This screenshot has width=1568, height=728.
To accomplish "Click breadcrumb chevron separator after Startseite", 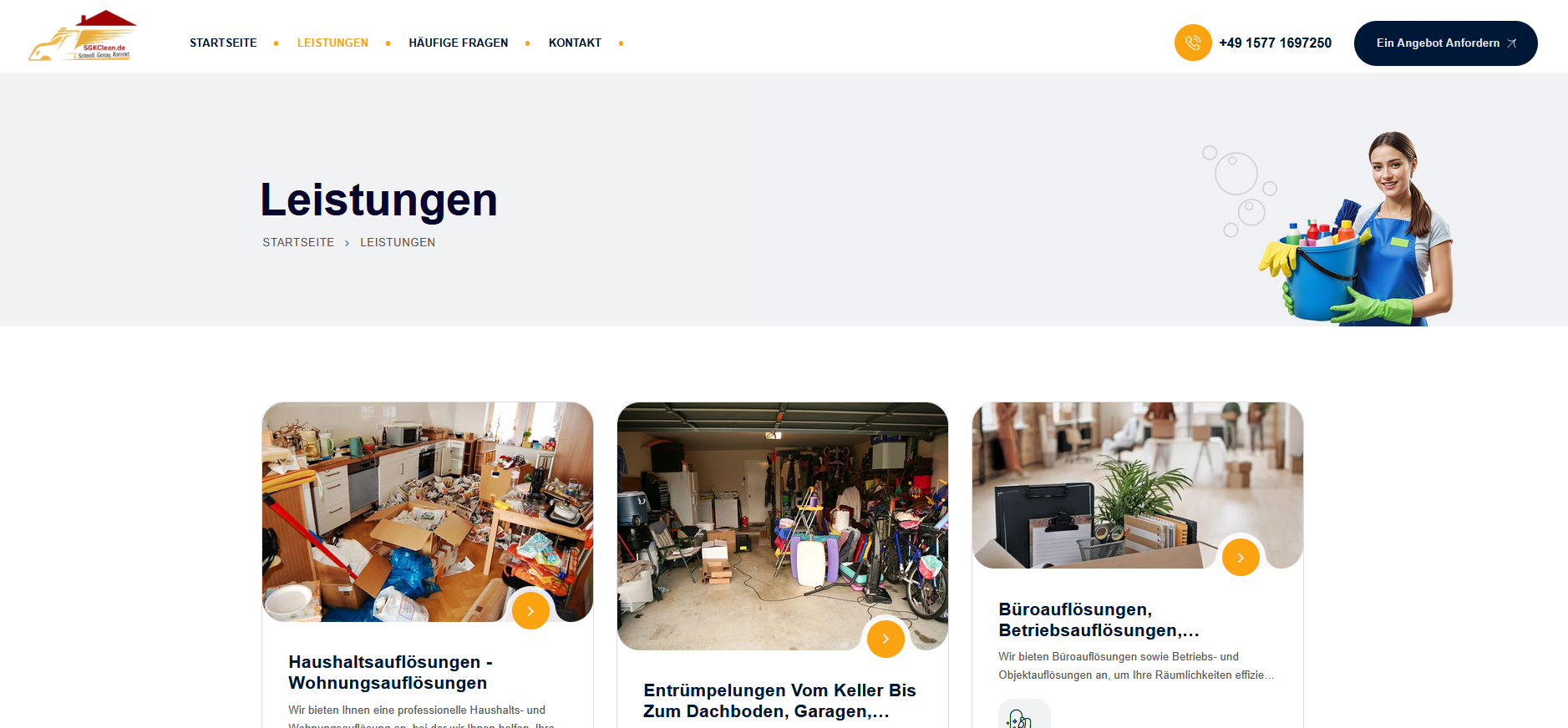I will point(348,243).
